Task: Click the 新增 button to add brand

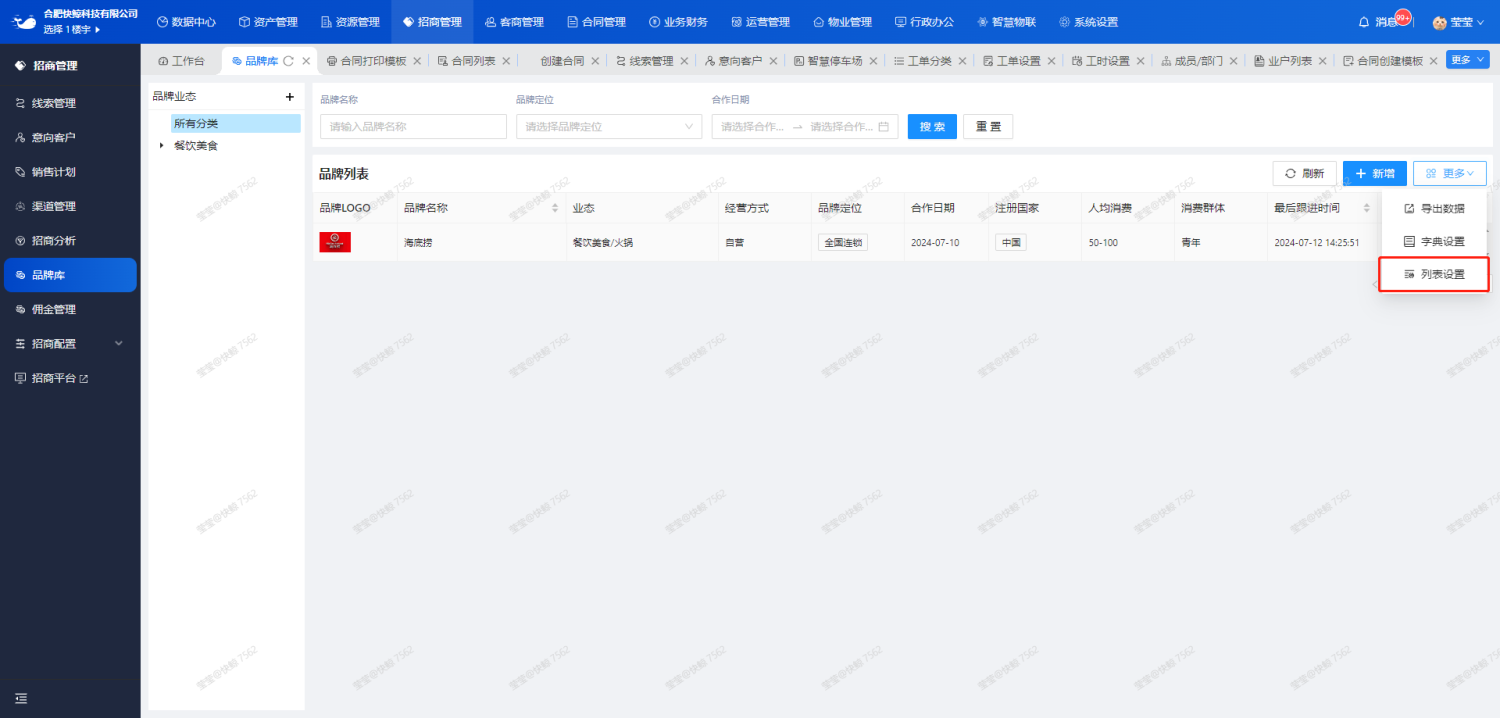Action: pos(1374,173)
